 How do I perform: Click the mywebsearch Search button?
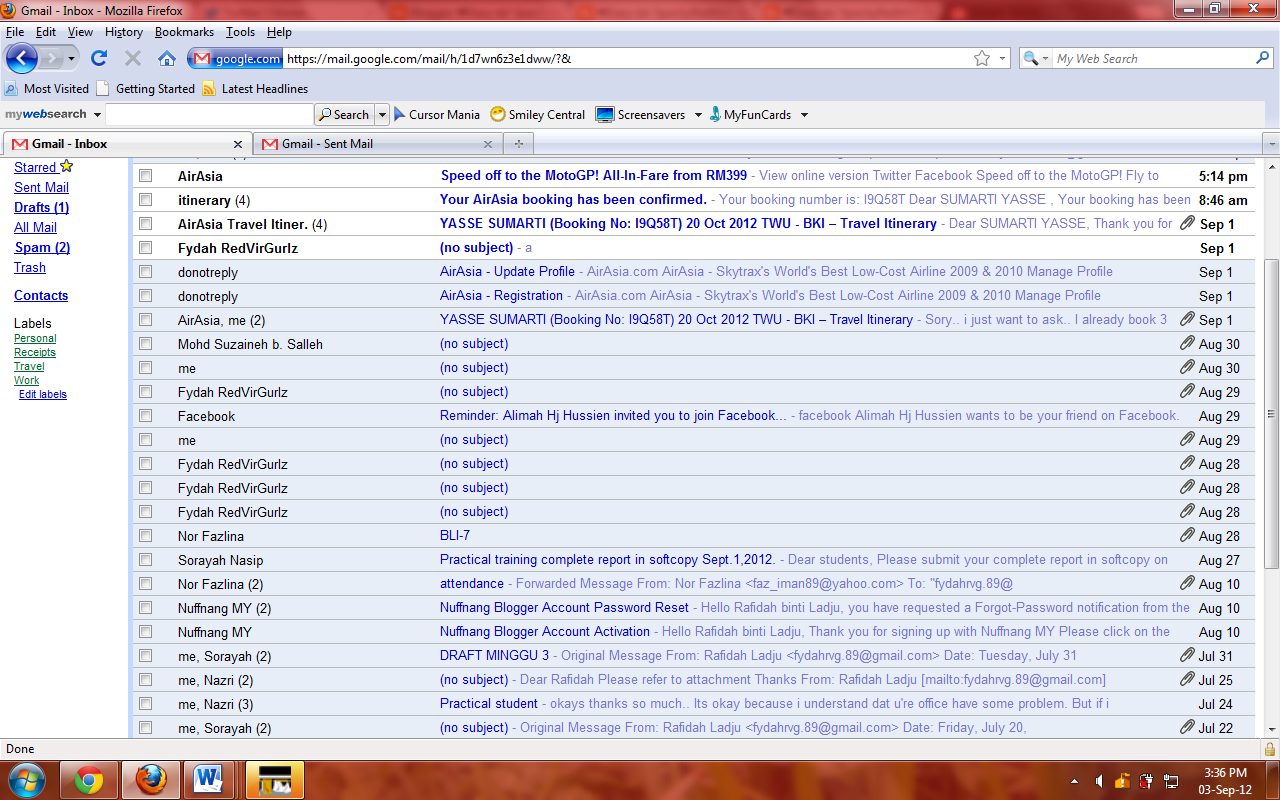(x=344, y=115)
